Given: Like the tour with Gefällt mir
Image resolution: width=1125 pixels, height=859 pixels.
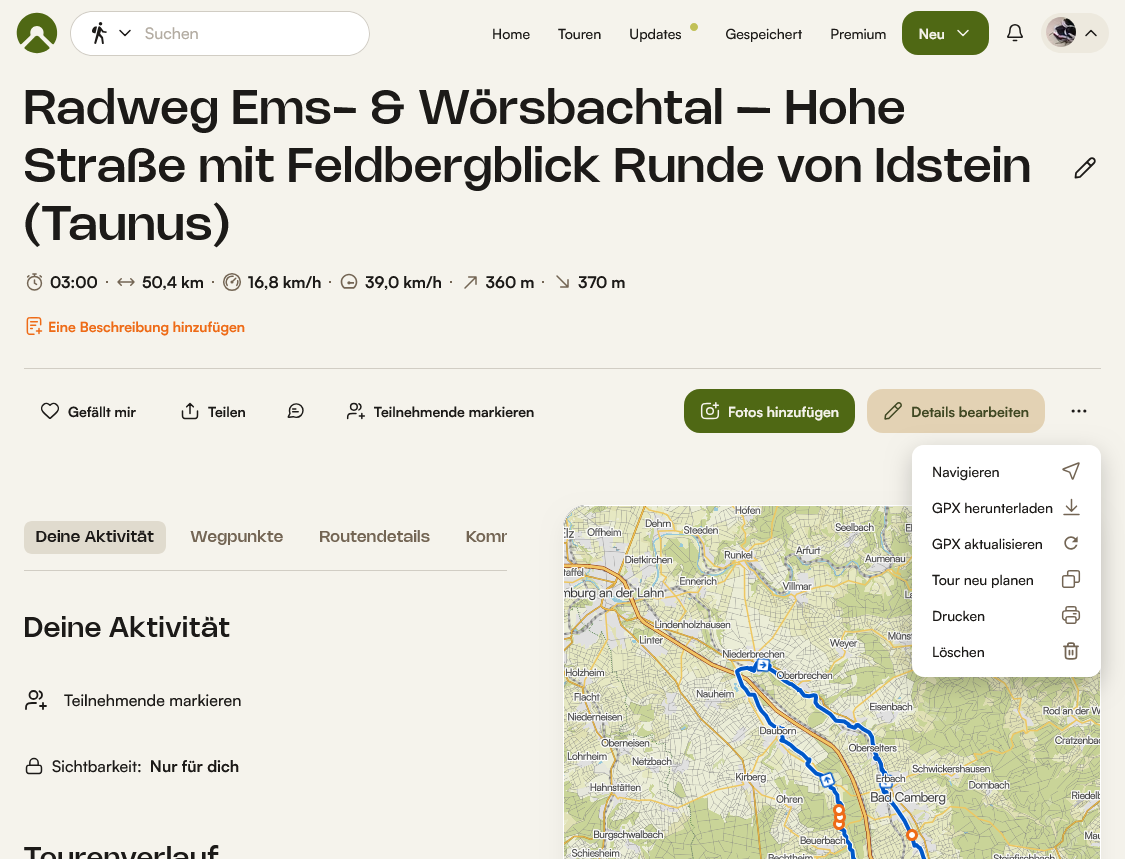Looking at the screenshot, I should pyautogui.click(x=88, y=412).
